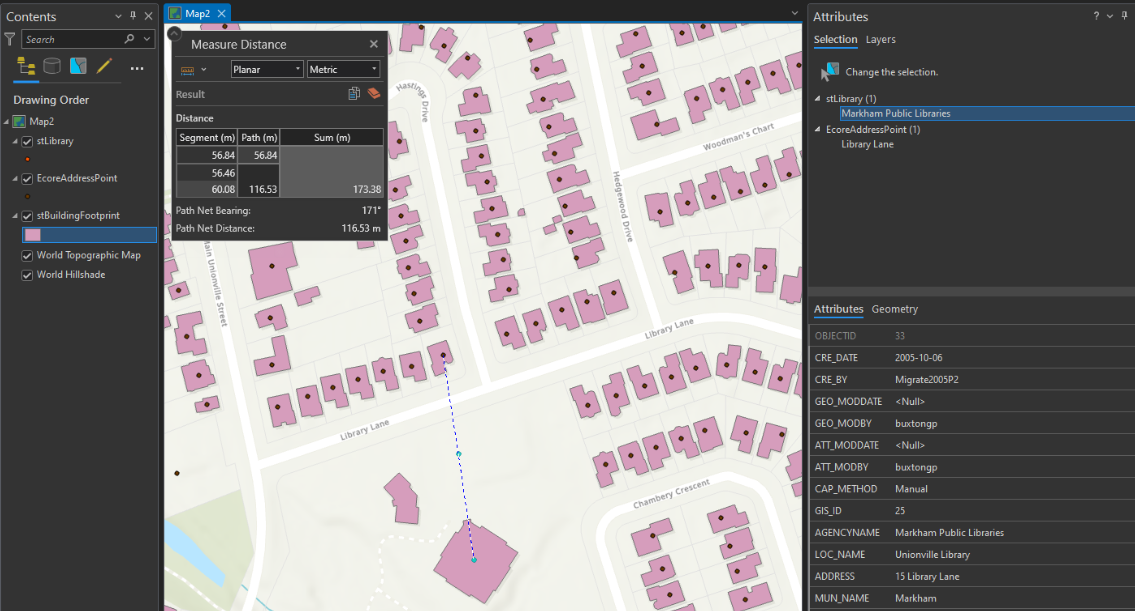Click the pink stBuildingFootprint symbol swatch

[32, 235]
